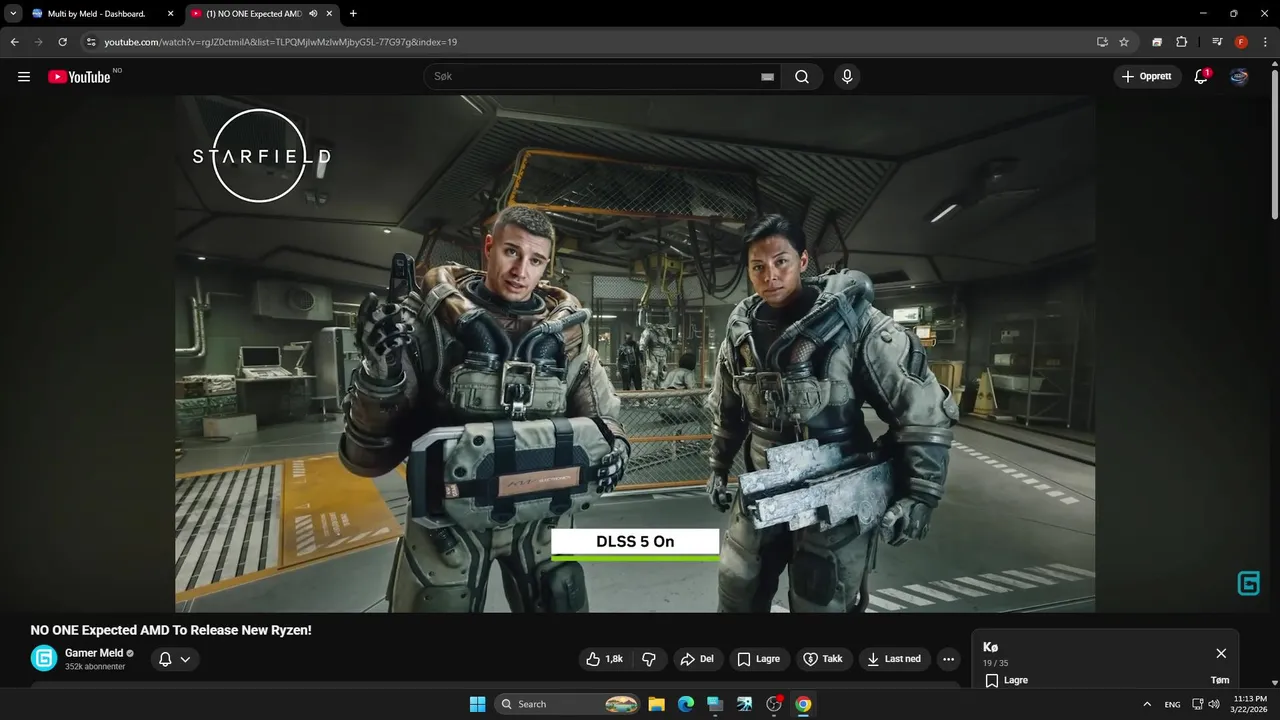Click the search magnifier button
Viewport: 1280px width, 720px height.
(x=802, y=77)
